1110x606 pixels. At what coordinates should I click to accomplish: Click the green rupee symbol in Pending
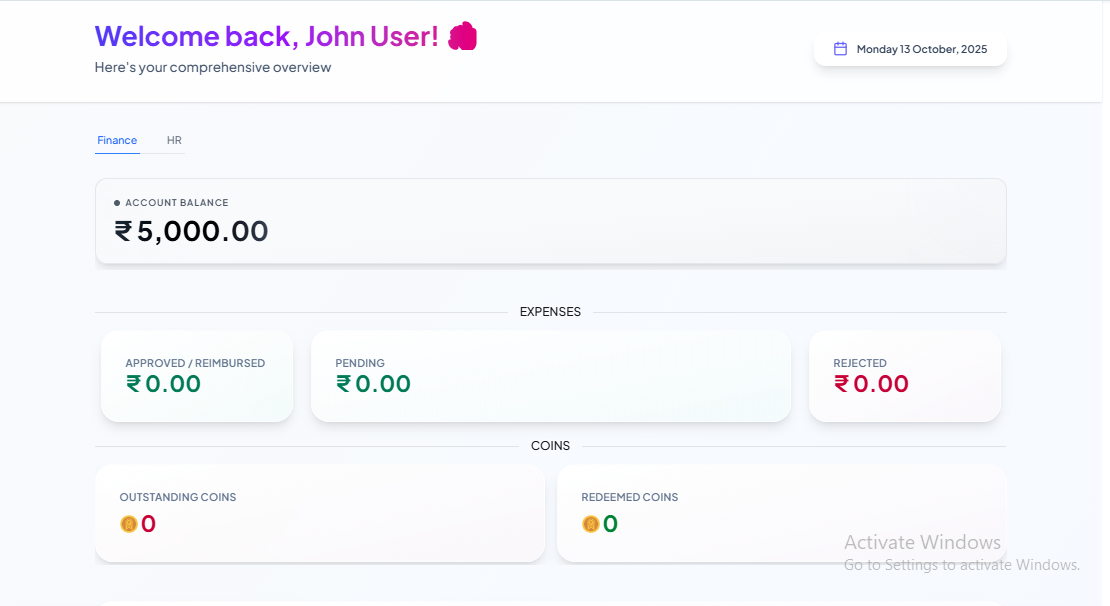(x=344, y=384)
